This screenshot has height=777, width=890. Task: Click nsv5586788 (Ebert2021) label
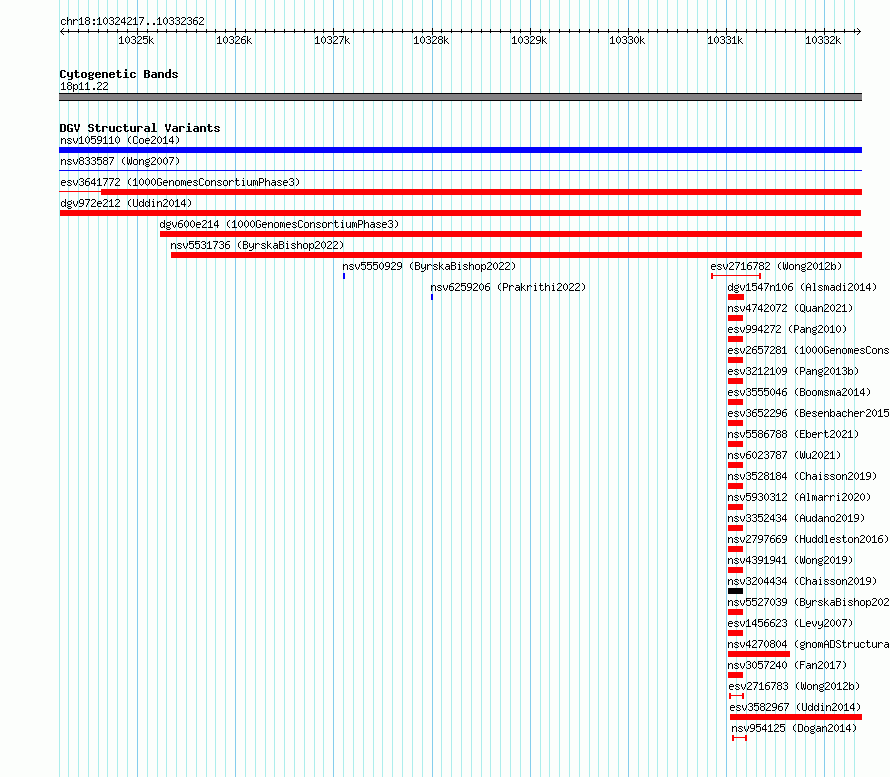(x=793, y=434)
